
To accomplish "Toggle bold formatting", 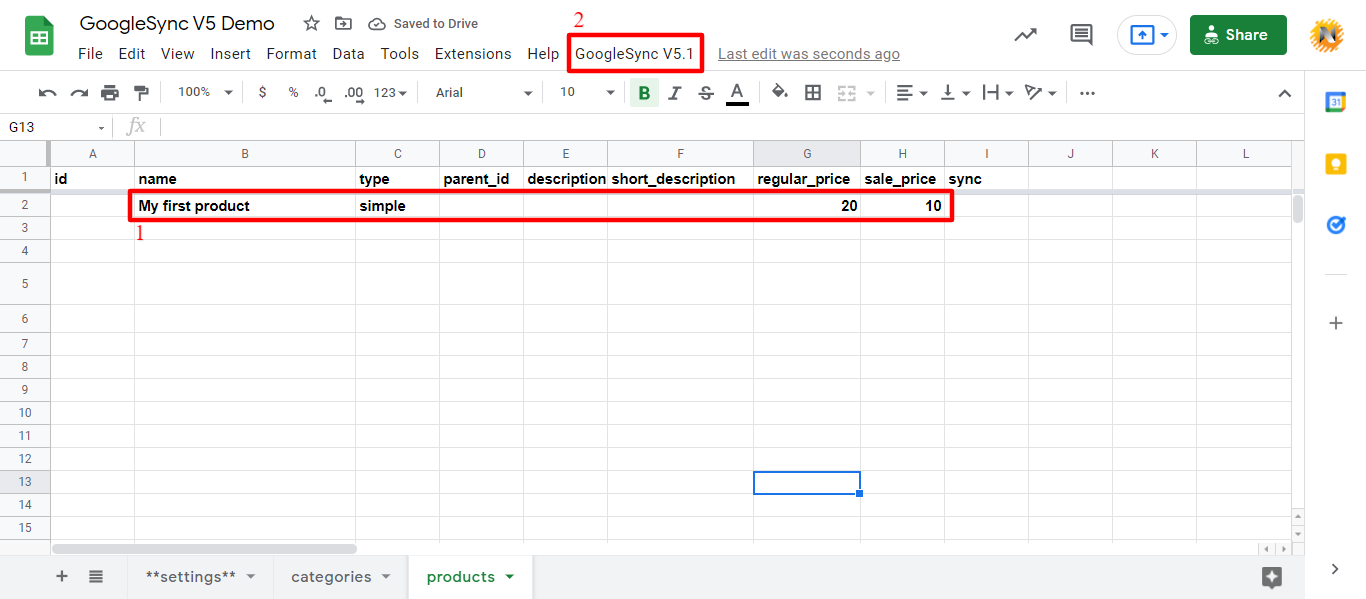I will pyautogui.click(x=644, y=92).
